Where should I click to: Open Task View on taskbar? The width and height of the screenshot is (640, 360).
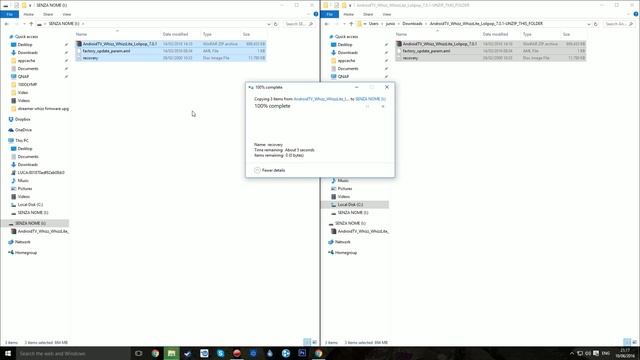click(x=139, y=353)
